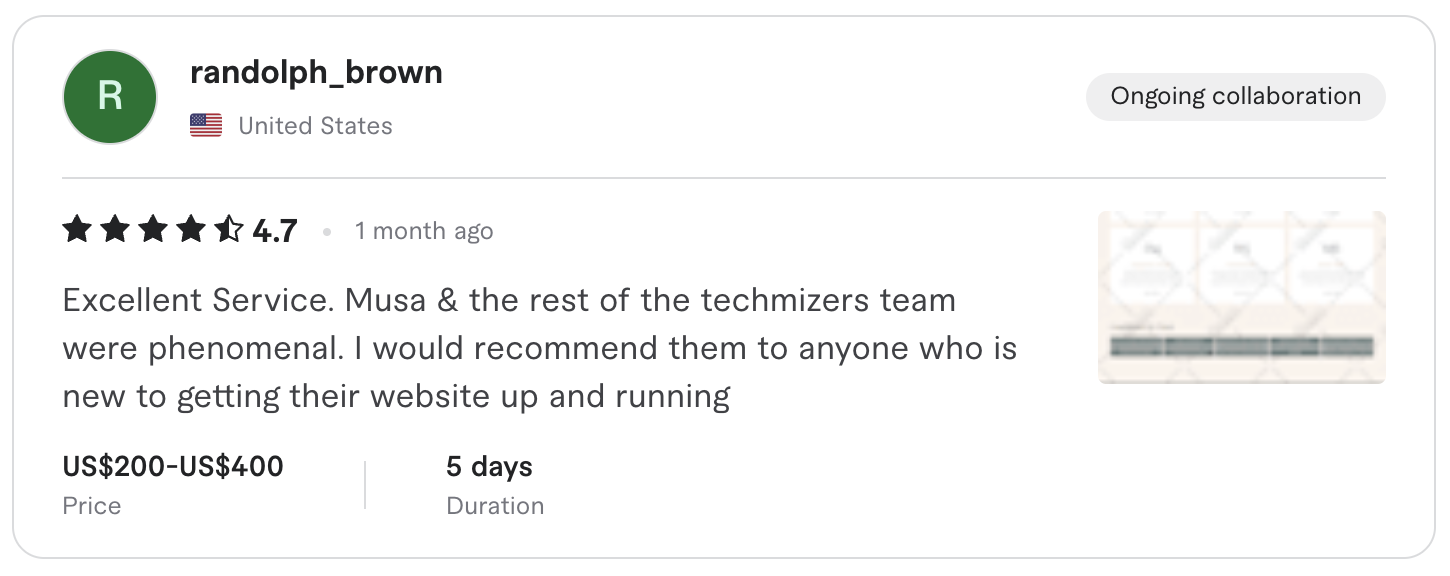Click the second rating star

115,230
